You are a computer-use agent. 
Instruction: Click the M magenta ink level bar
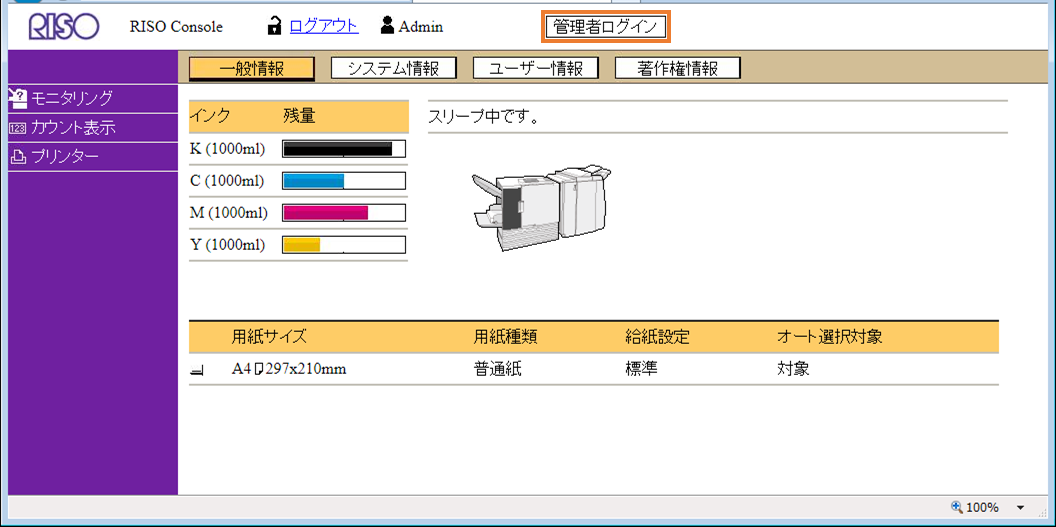click(343, 213)
